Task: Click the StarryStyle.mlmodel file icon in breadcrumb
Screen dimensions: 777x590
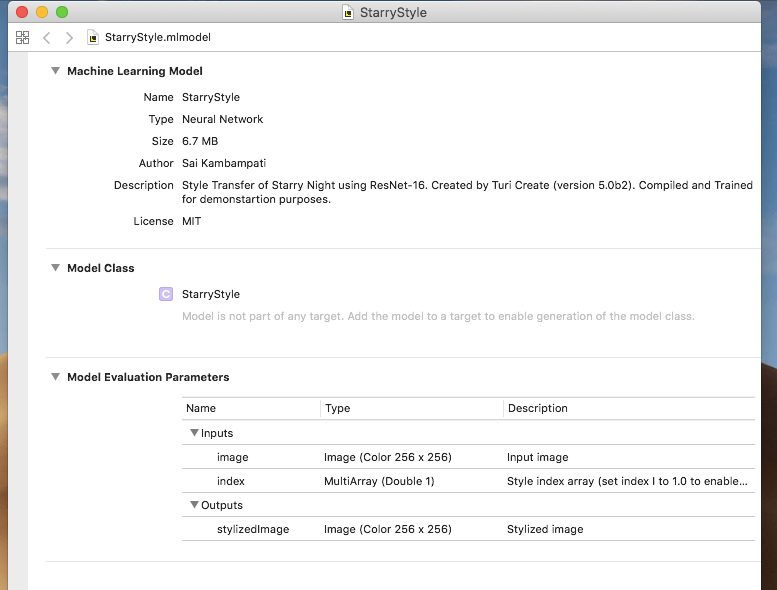Action: click(94, 37)
